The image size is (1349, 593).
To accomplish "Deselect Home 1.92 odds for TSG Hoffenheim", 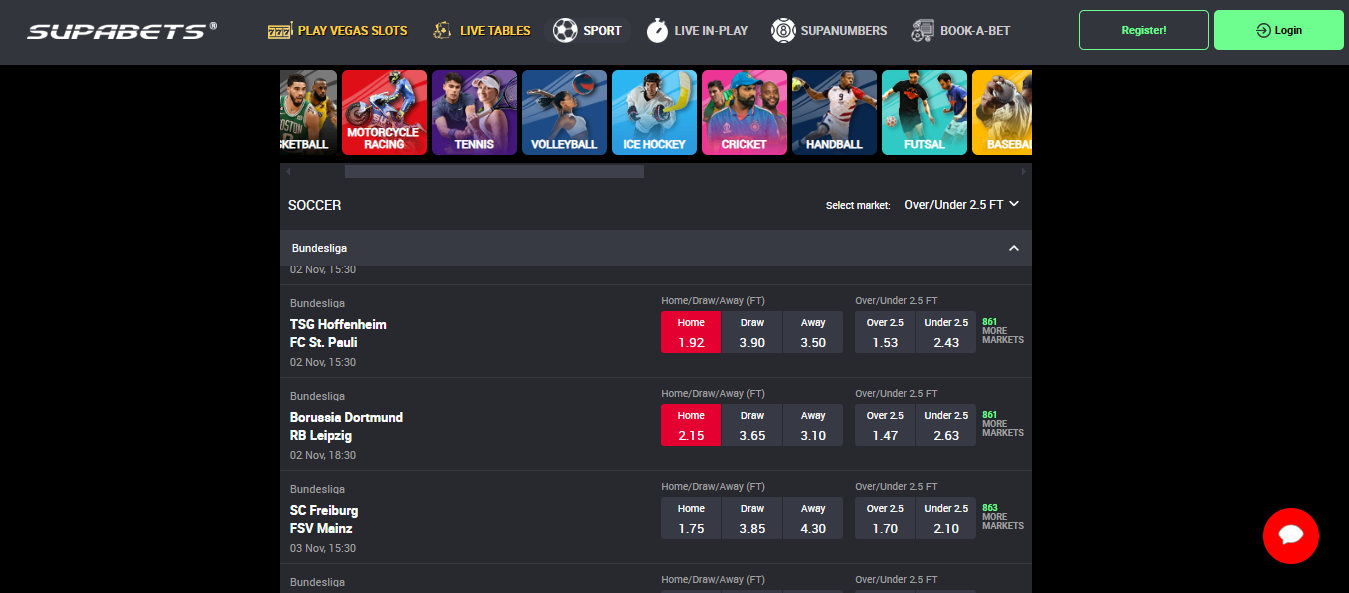I will point(691,332).
